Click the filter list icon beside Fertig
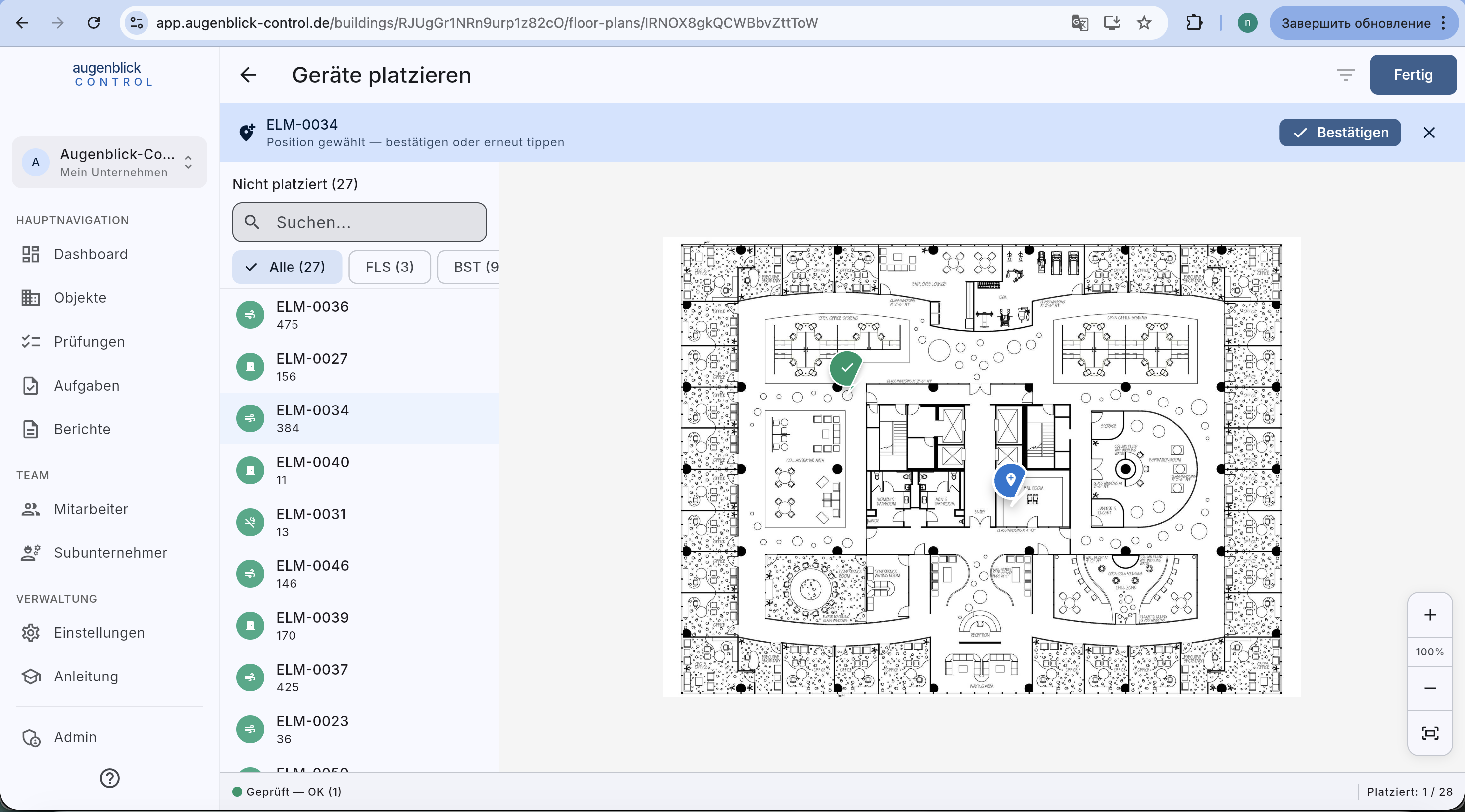1465x812 pixels. coord(1345,75)
